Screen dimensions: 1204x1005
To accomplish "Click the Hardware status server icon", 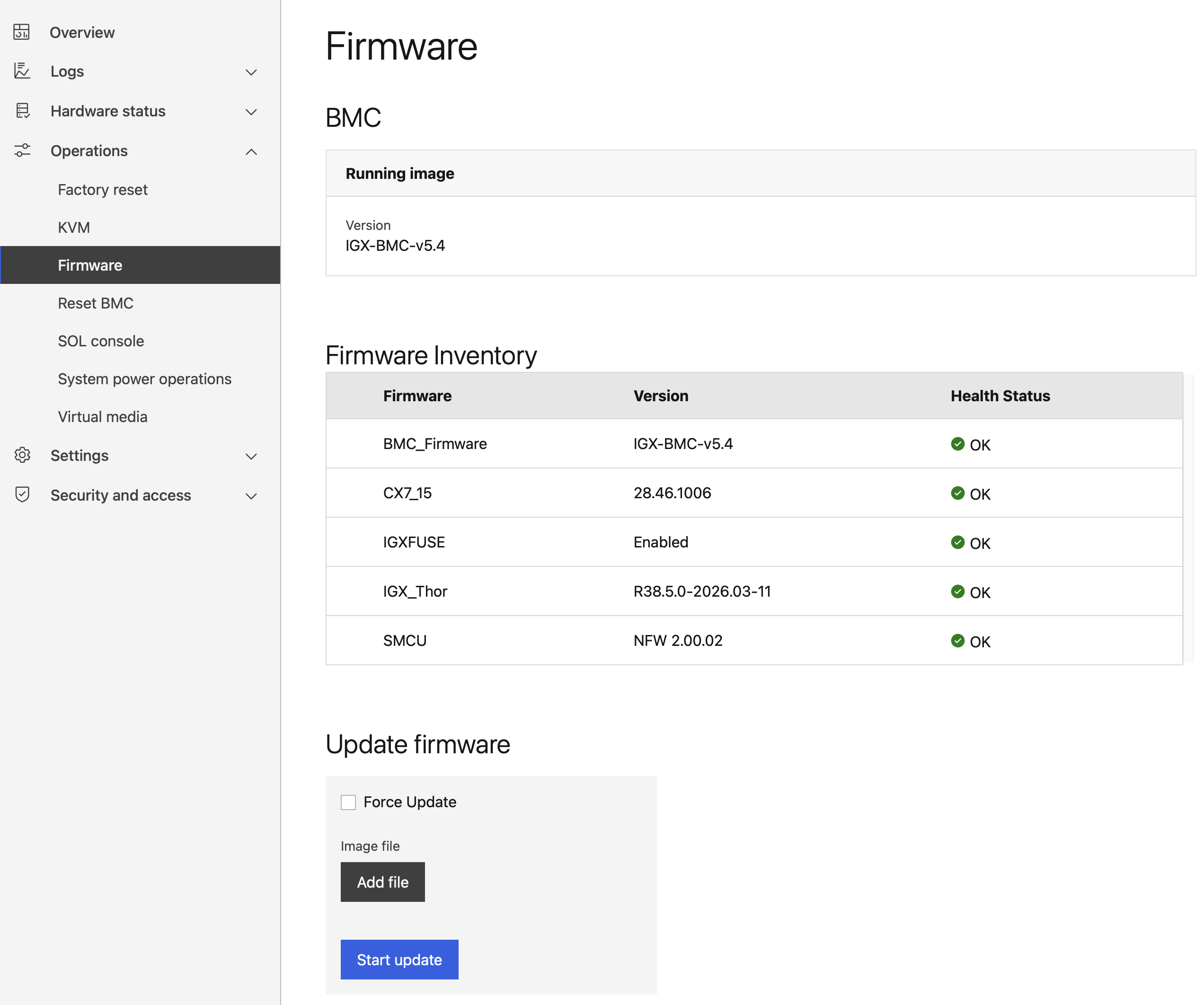I will [22, 111].
